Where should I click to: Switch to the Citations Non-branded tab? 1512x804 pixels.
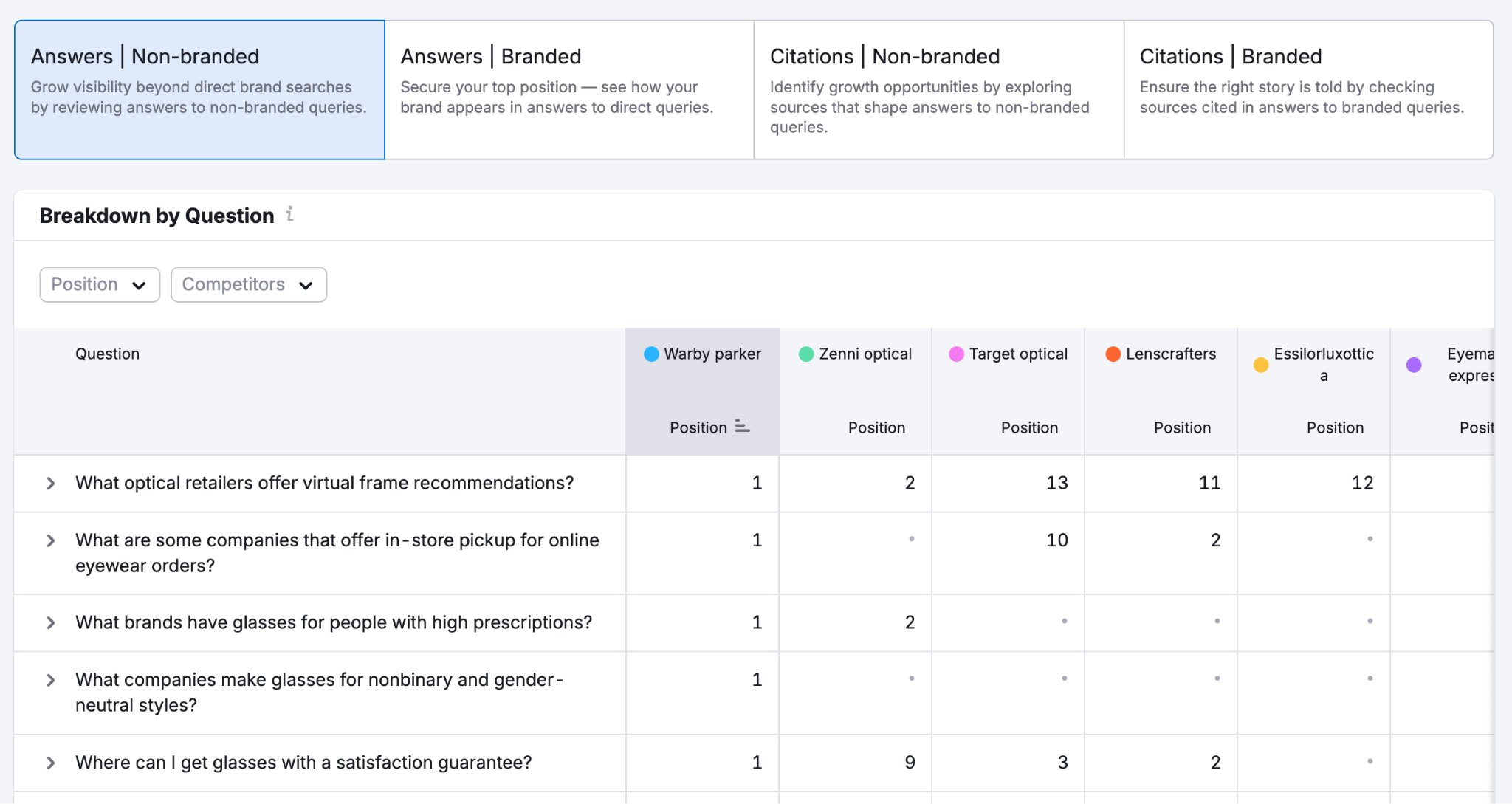tap(938, 89)
